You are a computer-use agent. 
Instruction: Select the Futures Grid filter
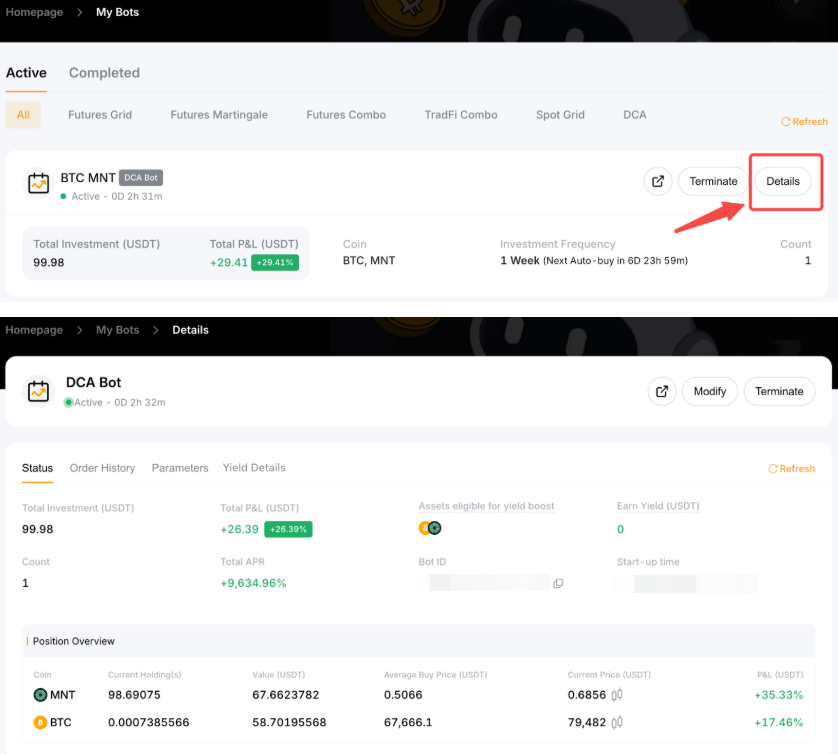pos(100,115)
